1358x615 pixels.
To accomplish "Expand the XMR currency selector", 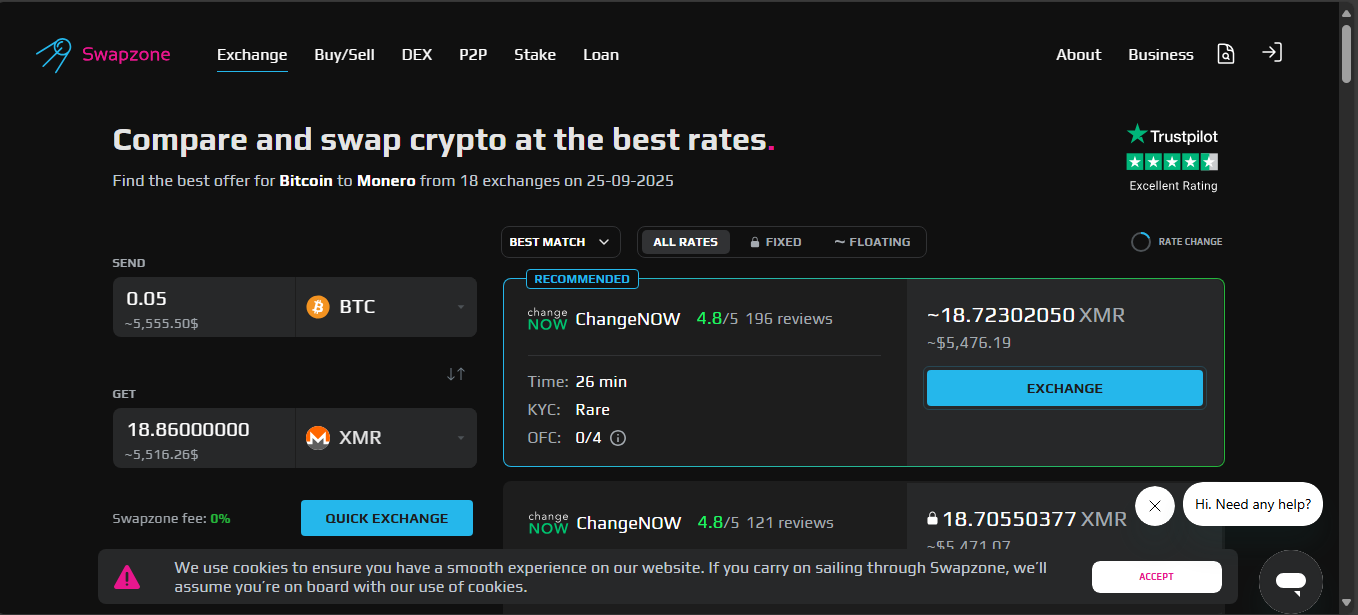I will pos(386,438).
